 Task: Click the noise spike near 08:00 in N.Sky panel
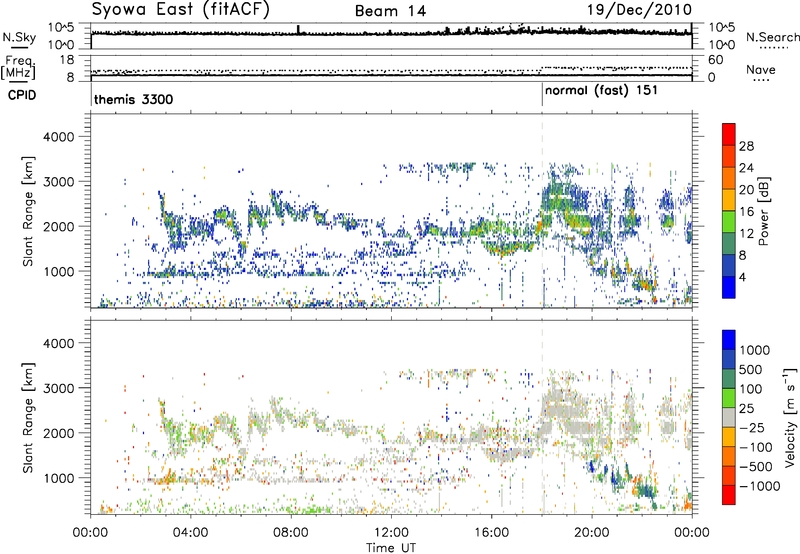tap(298, 29)
